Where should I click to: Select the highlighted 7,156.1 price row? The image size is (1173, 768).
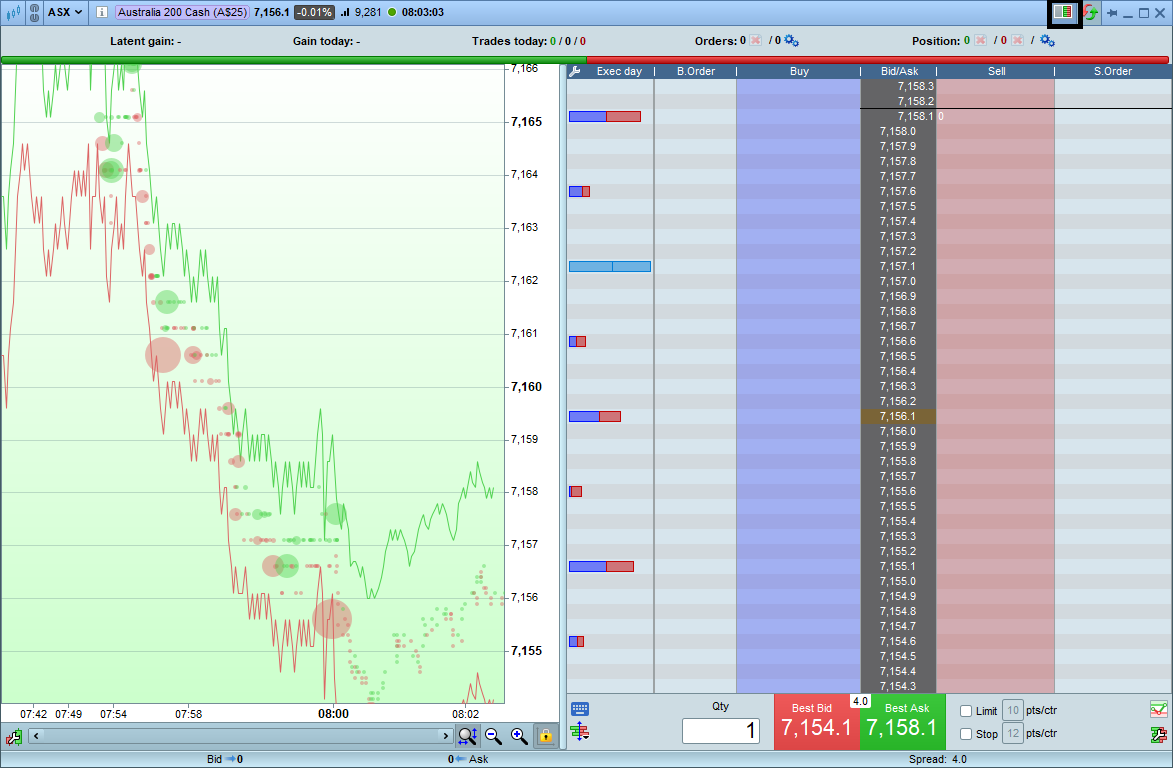coord(898,417)
